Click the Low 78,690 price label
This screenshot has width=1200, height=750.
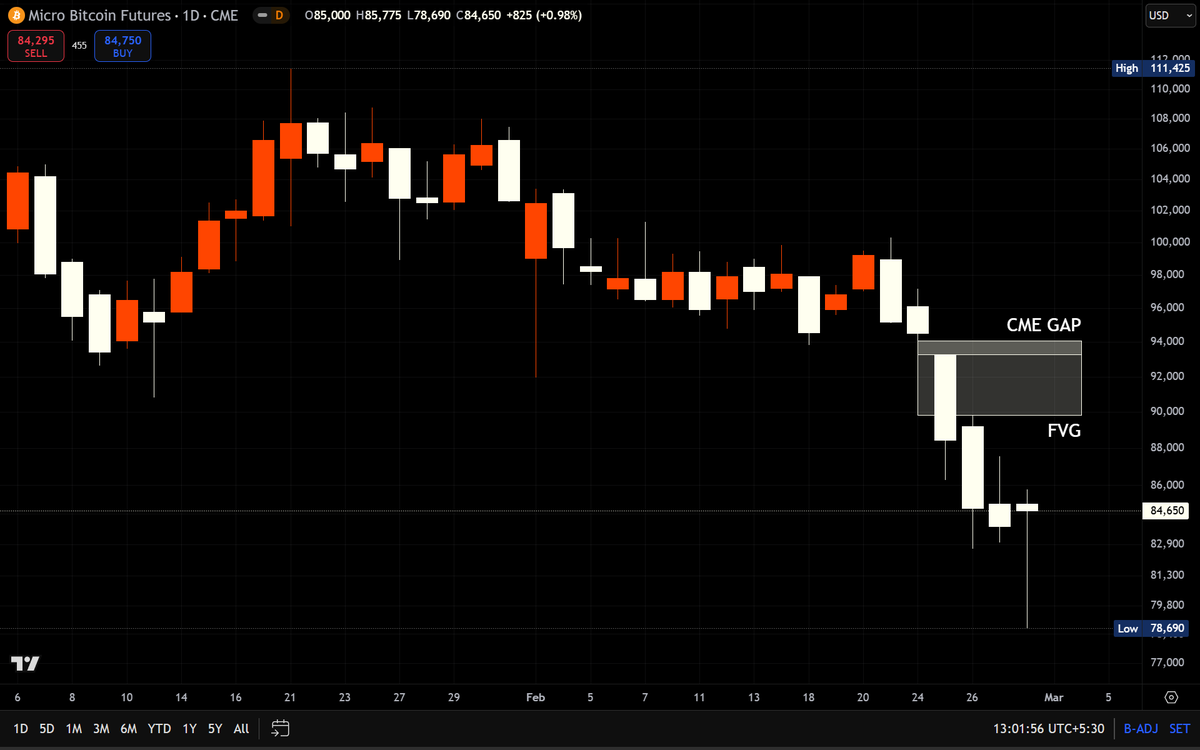1153,628
